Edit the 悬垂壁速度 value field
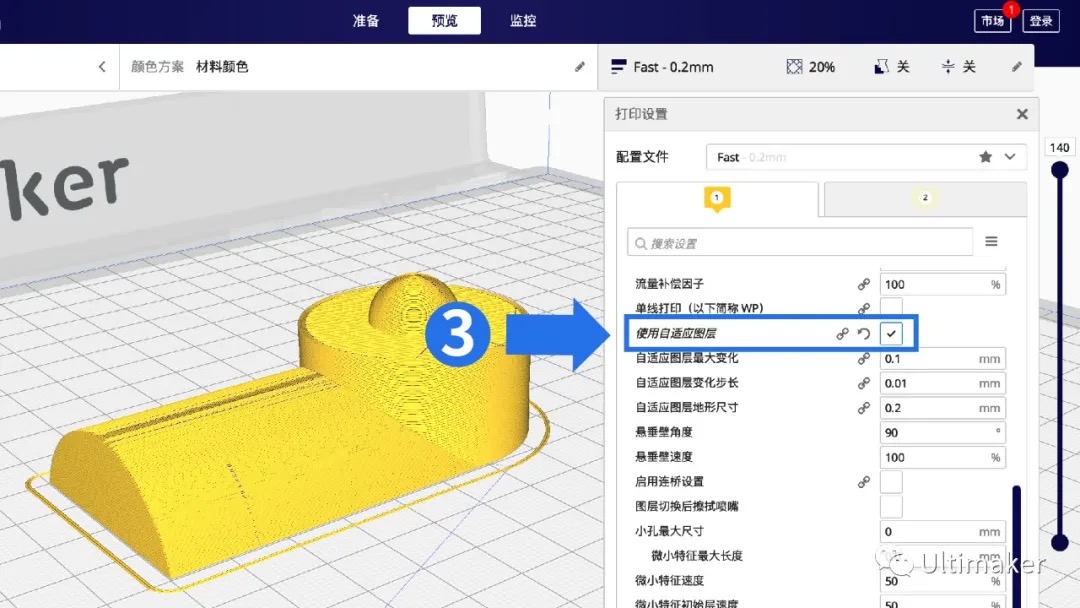 [942, 458]
